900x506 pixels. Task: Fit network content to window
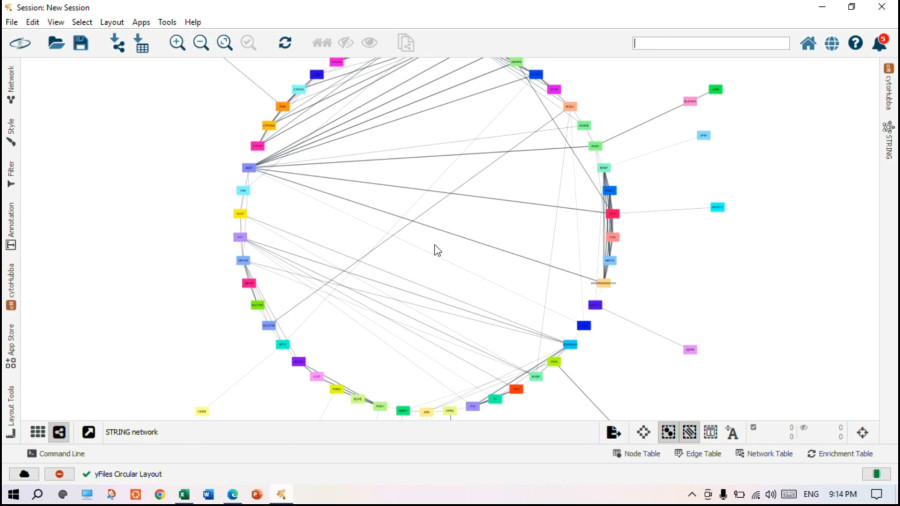[224, 43]
